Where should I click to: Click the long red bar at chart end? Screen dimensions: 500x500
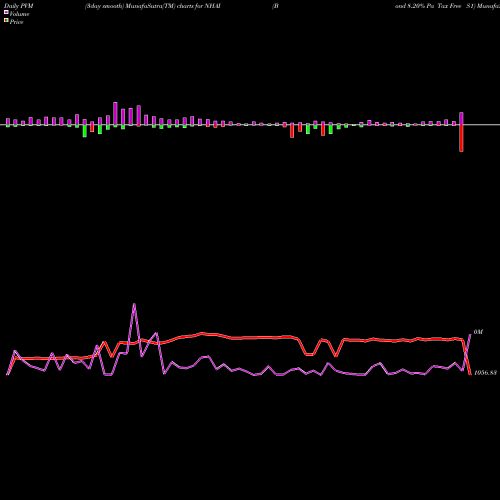(x=461, y=138)
